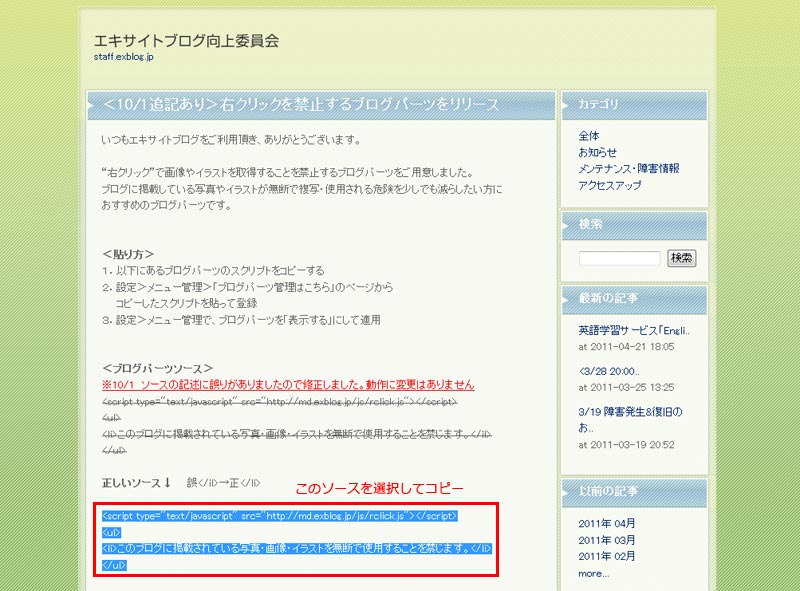Select the お知らせ category
The width and height of the screenshot is (800, 591).
click(x=597, y=152)
